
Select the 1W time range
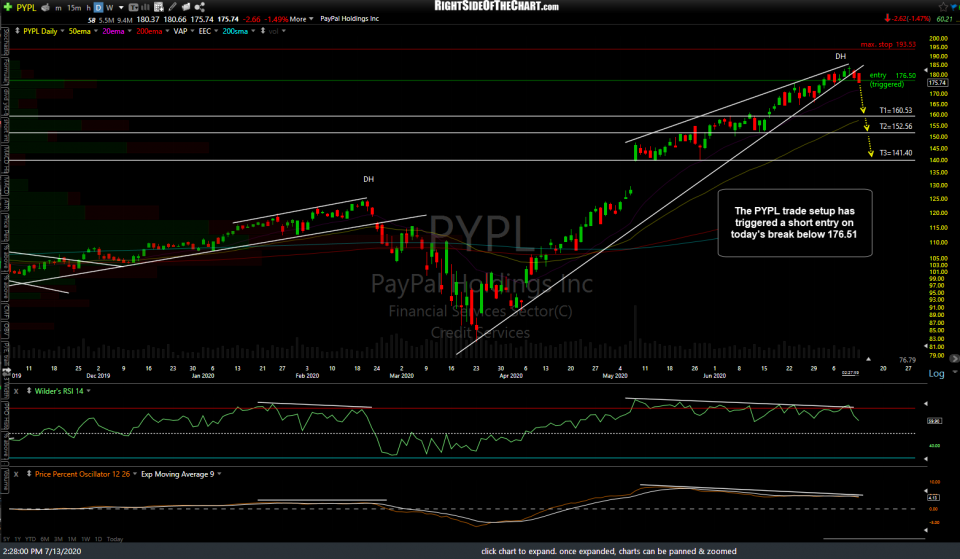[85, 539]
